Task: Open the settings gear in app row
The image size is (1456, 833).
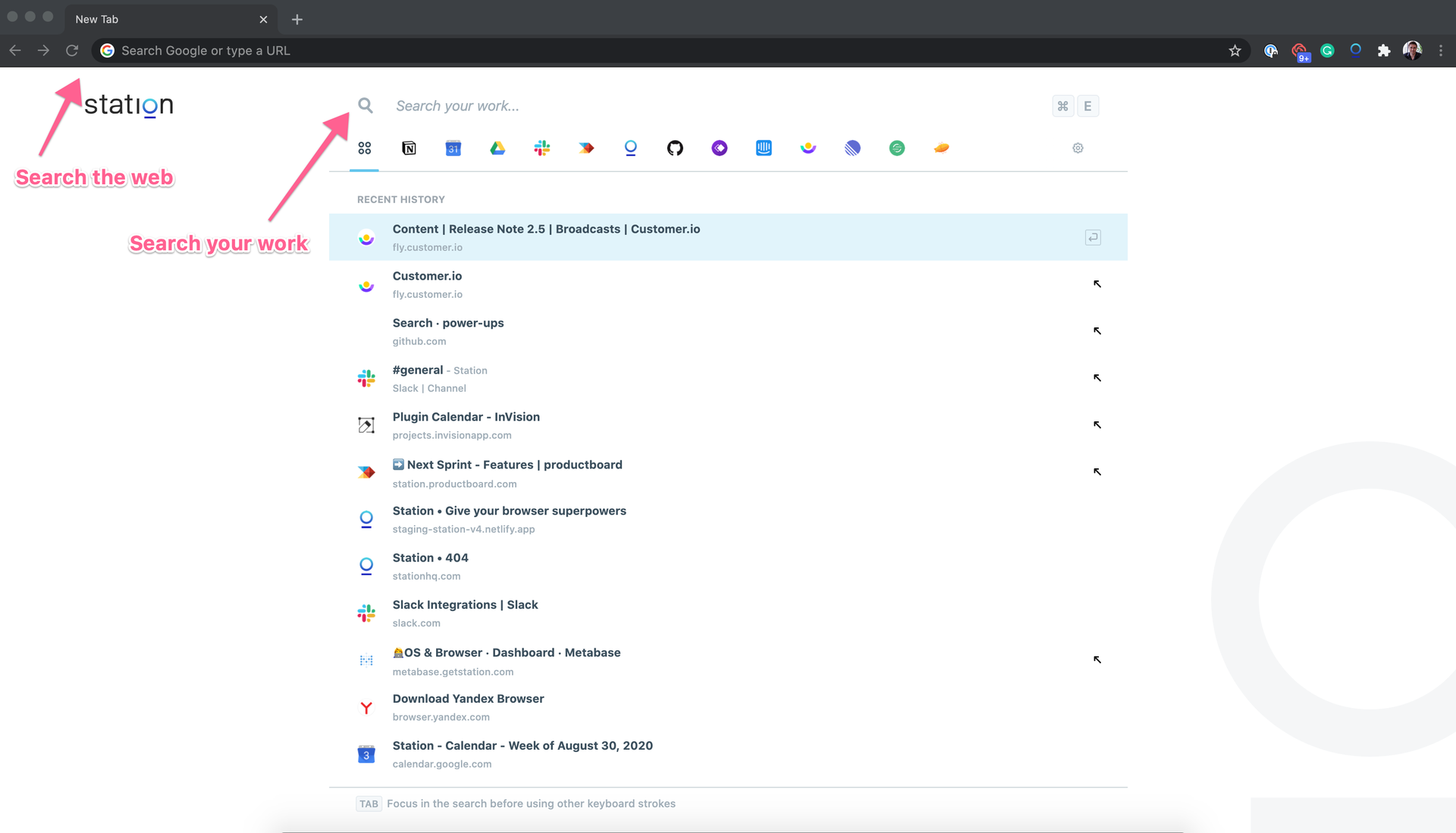Action: 1078,148
